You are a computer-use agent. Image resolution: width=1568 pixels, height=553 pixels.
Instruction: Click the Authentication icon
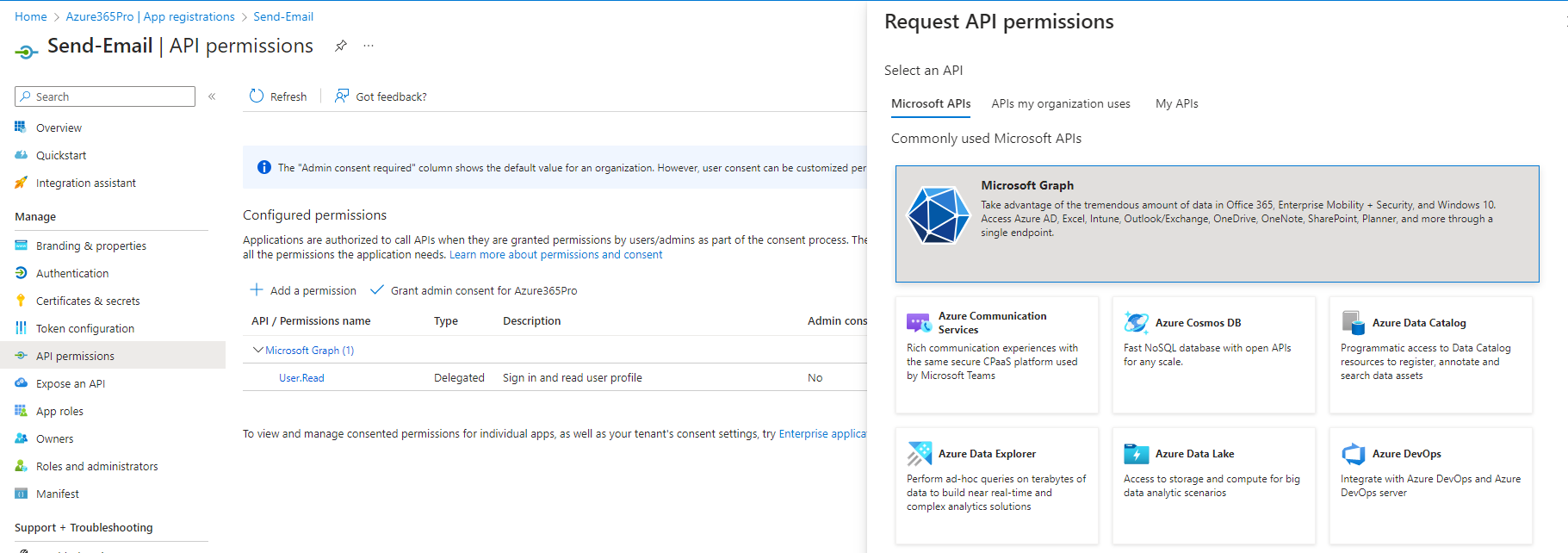pyautogui.click(x=21, y=273)
